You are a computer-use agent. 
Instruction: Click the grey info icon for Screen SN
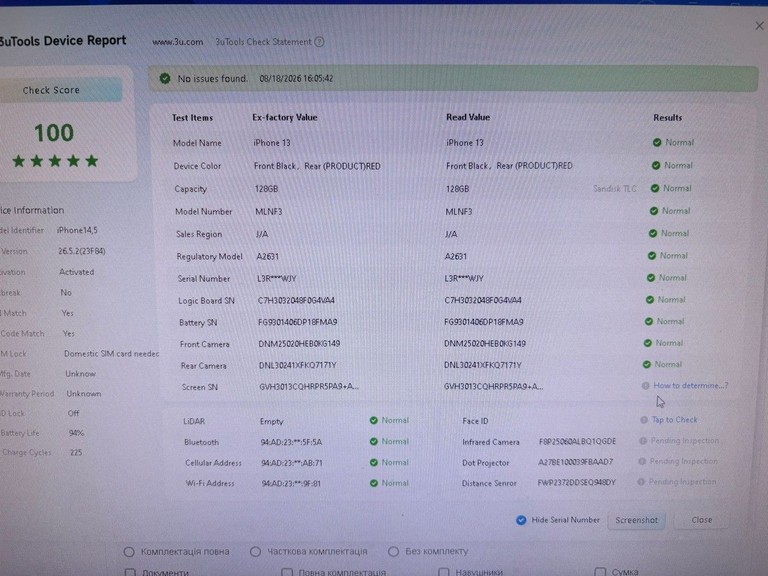point(646,386)
